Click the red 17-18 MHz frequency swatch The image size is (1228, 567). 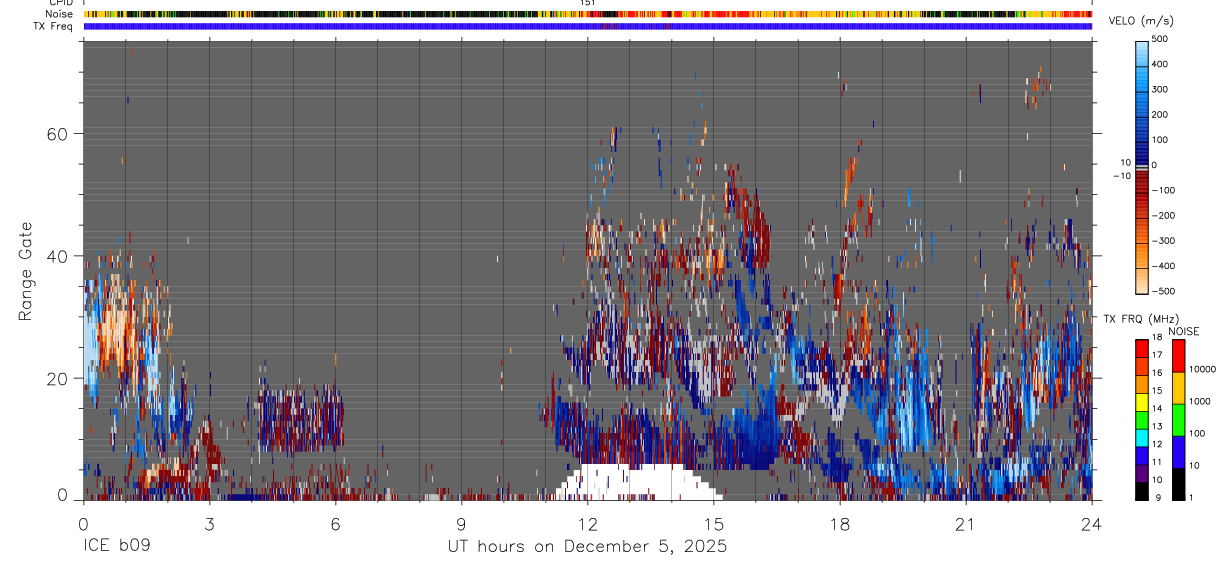pyautogui.click(x=1141, y=348)
